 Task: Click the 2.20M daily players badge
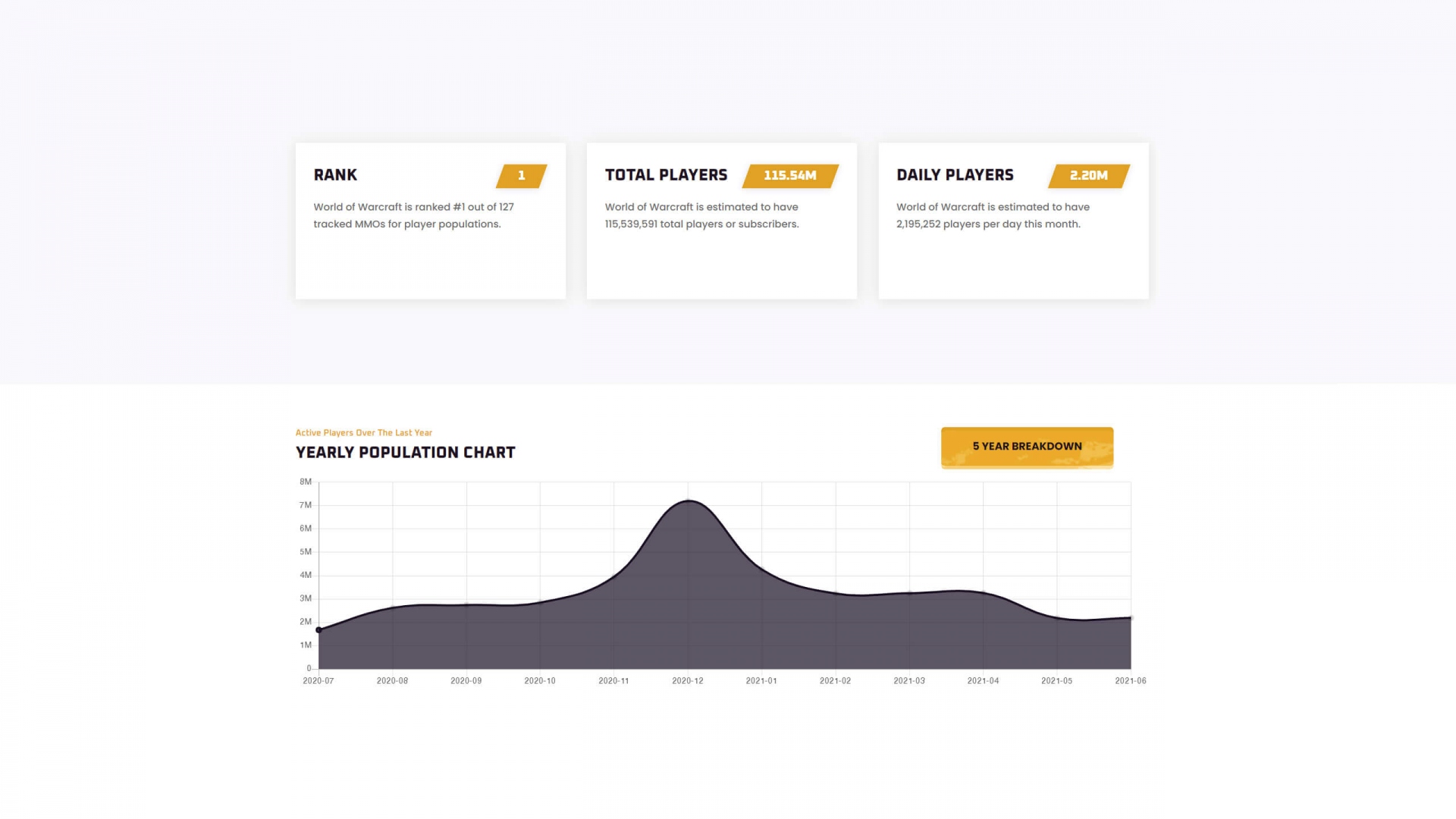[x=1088, y=176]
